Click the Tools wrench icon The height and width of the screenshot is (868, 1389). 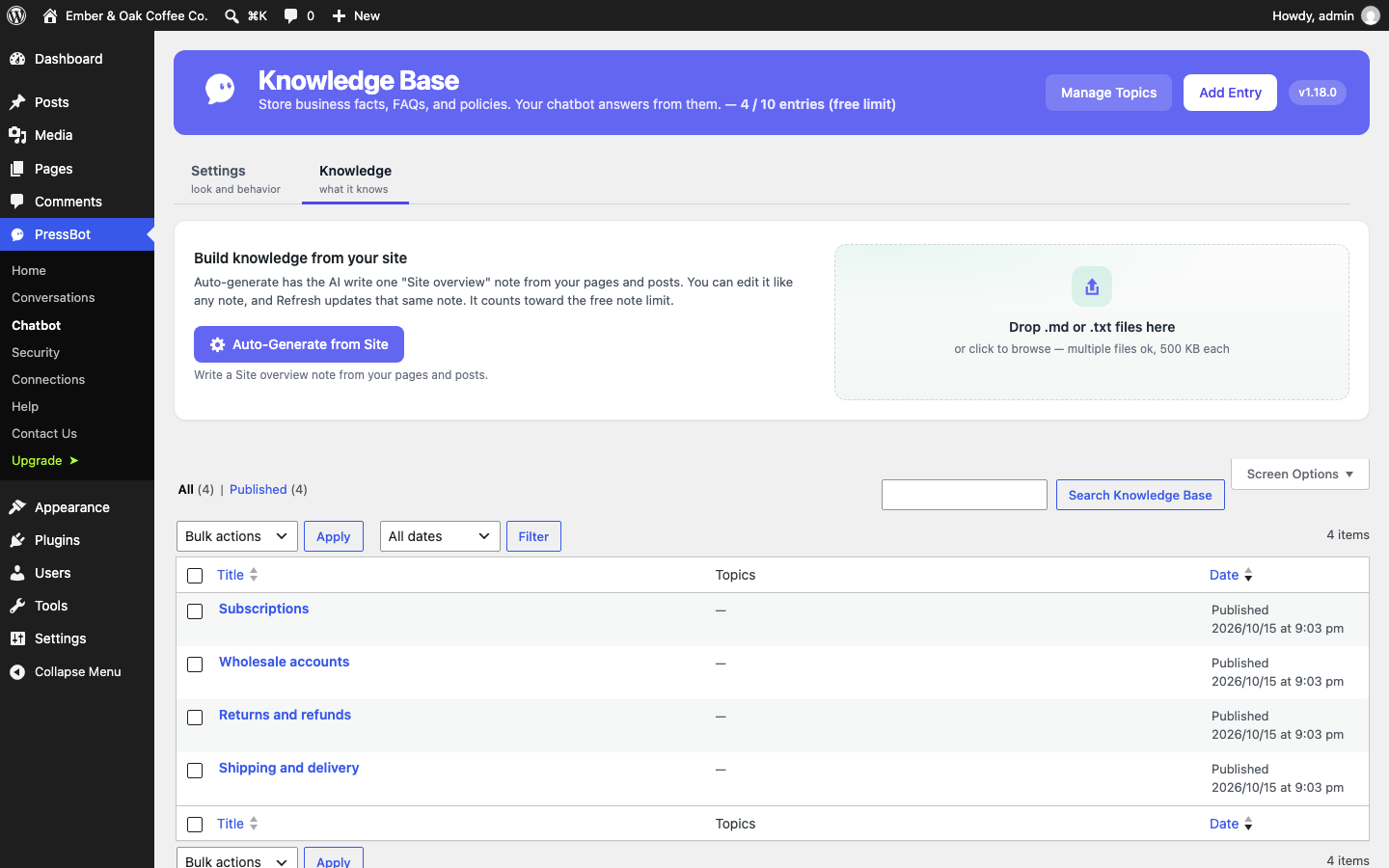pyautogui.click(x=17, y=606)
